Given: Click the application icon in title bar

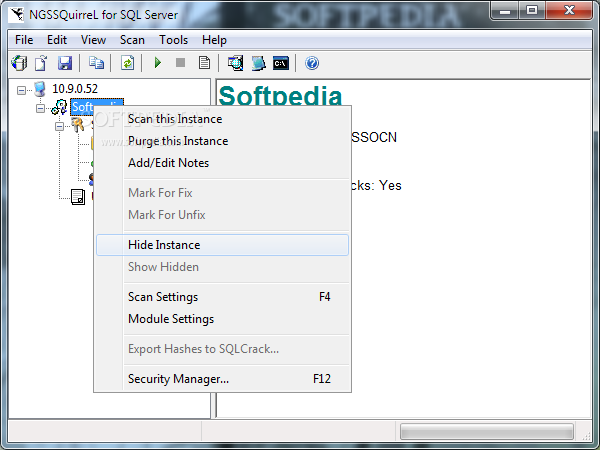Looking at the screenshot, I should 17,15.
